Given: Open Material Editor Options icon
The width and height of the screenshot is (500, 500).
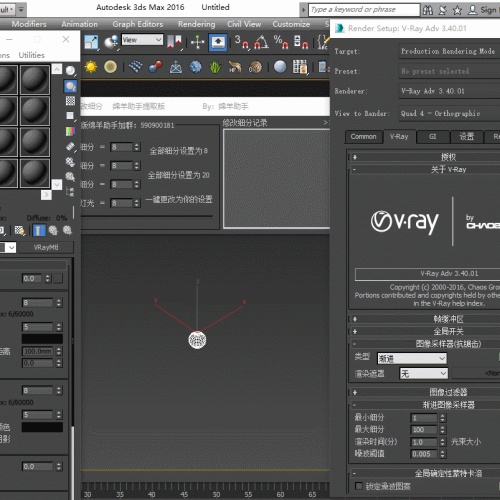Looking at the screenshot, I should click(x=70, y=162).
